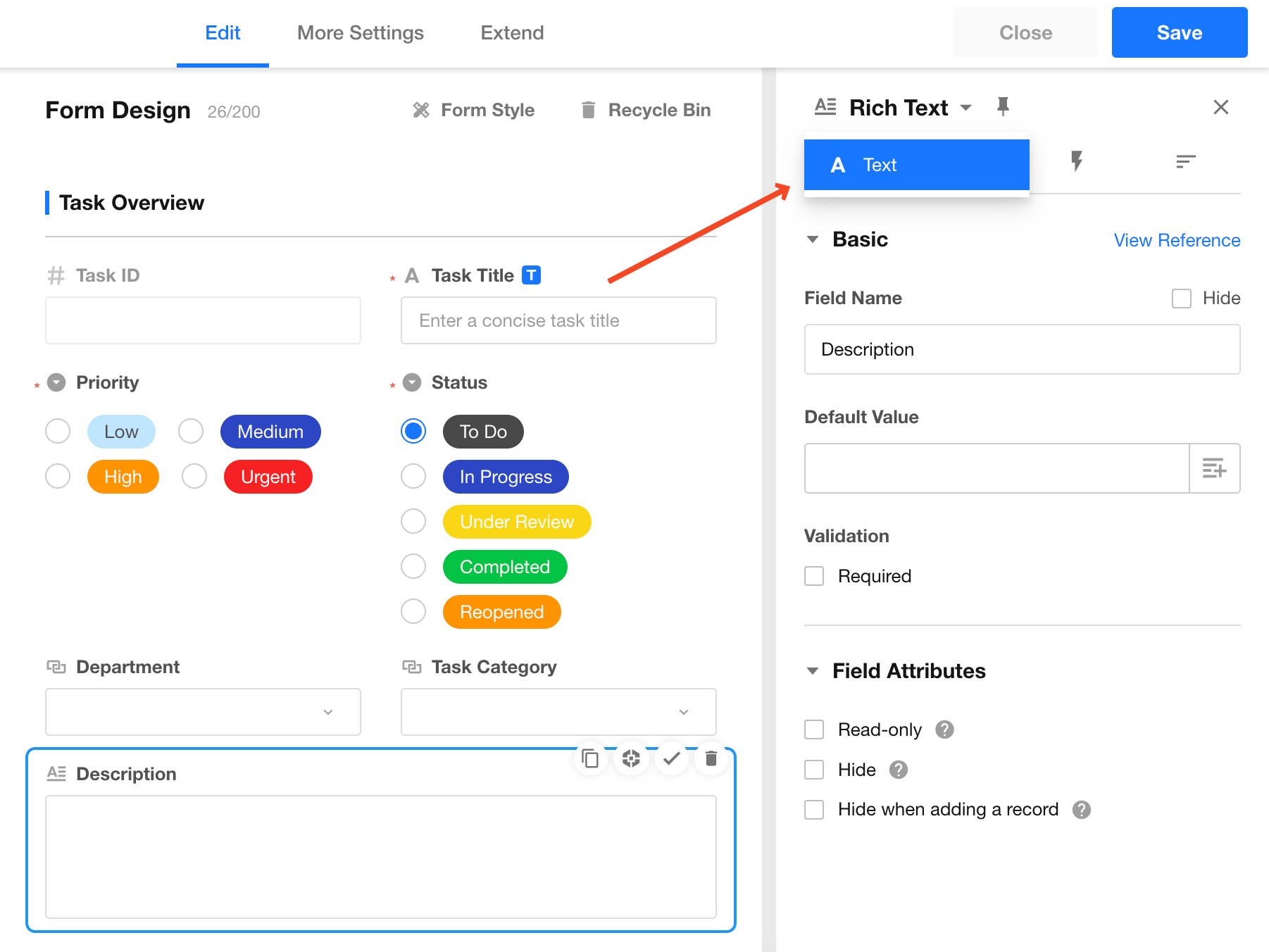Click the Recycle Bin trash icon
The width and height of the screenshot is (1269, 952).
point(588,110)
